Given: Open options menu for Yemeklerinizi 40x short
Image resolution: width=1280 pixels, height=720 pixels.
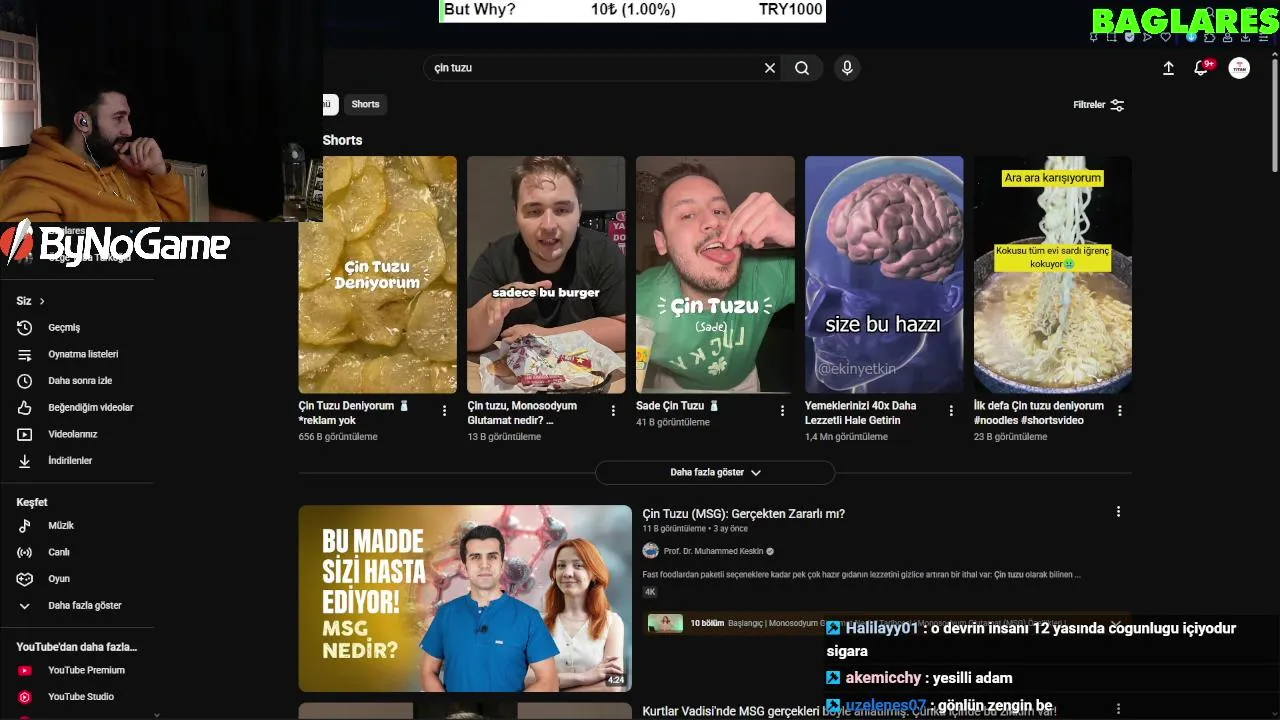Looking at the screenshot, I should pyautogui.click(x=951, y=411).
